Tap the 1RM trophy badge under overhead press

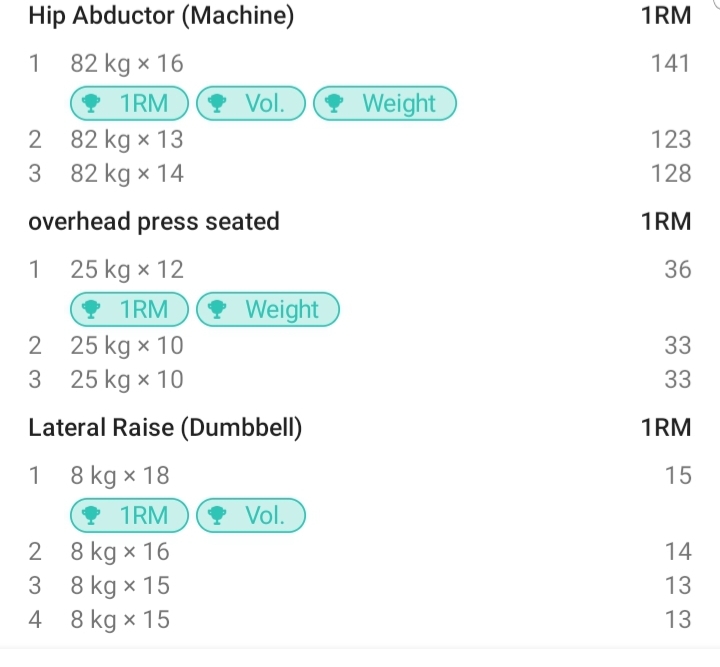point(129,310)
